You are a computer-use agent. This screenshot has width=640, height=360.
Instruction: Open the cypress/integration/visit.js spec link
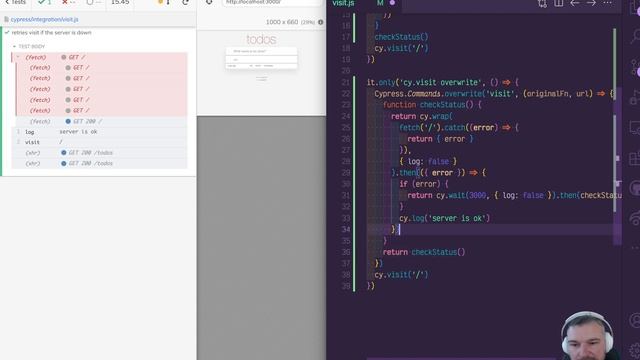point(44,19)
